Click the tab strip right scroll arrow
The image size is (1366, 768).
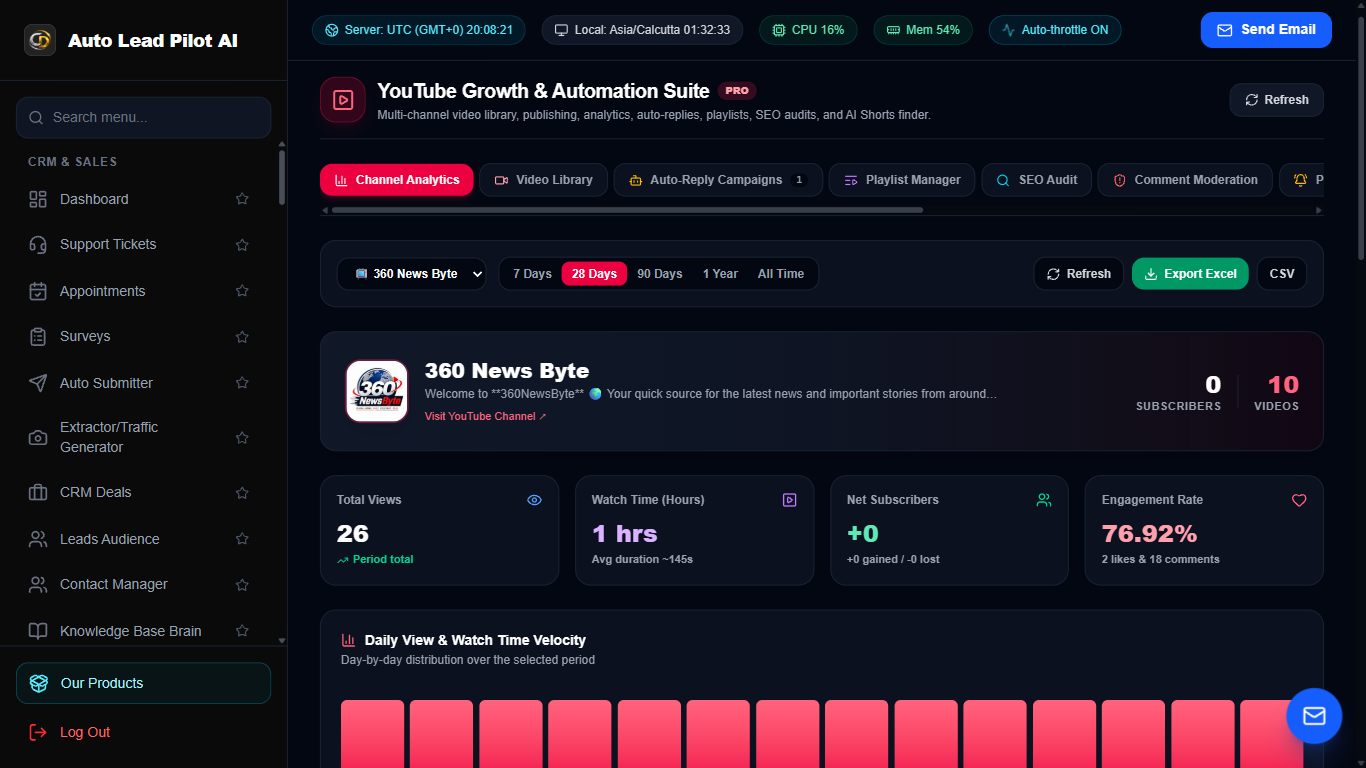click(x=1319, y=210)
